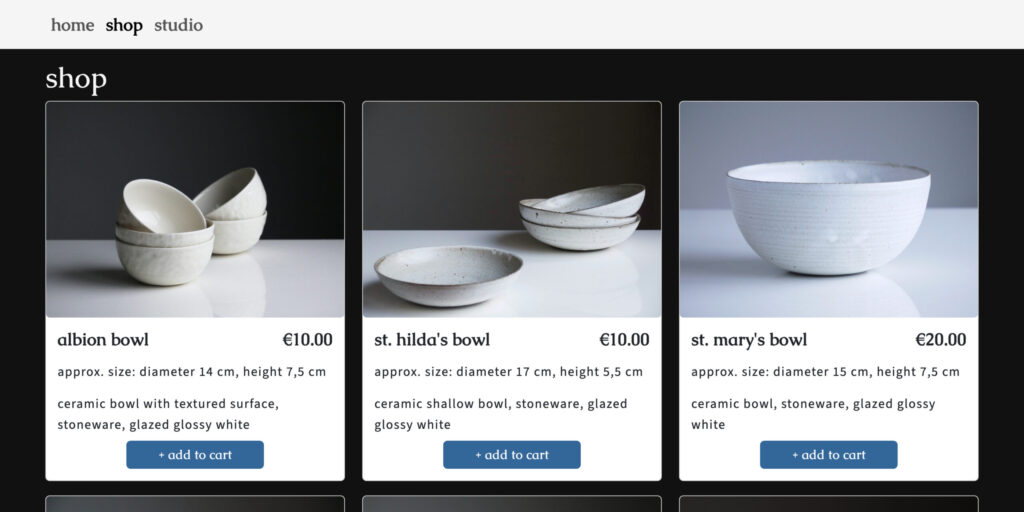Click the albion bowl product photo
The height and width of the screenshot is (512, 1024).
click(195, 209)
